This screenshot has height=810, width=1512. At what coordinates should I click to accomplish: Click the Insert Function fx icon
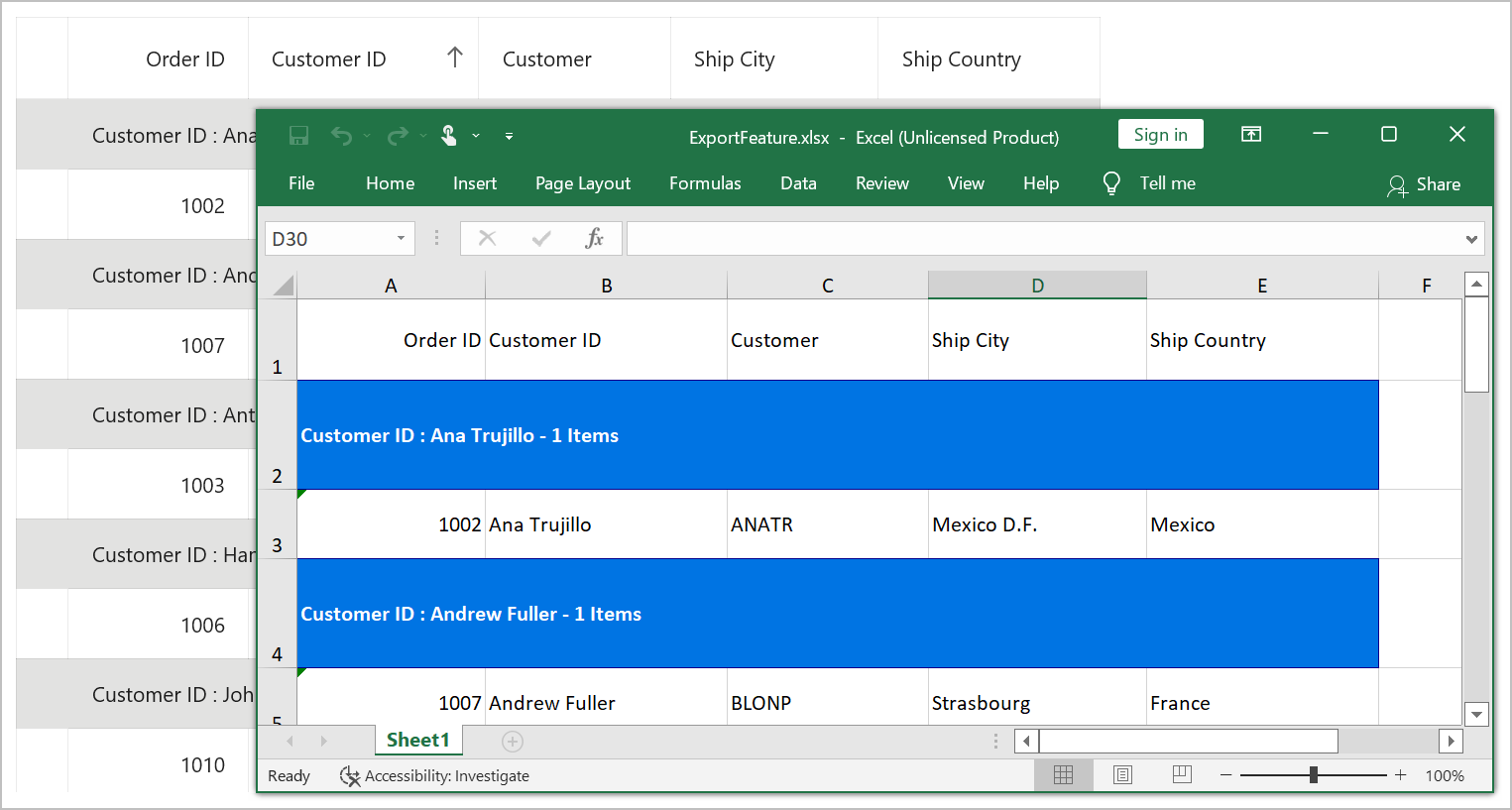594,238
